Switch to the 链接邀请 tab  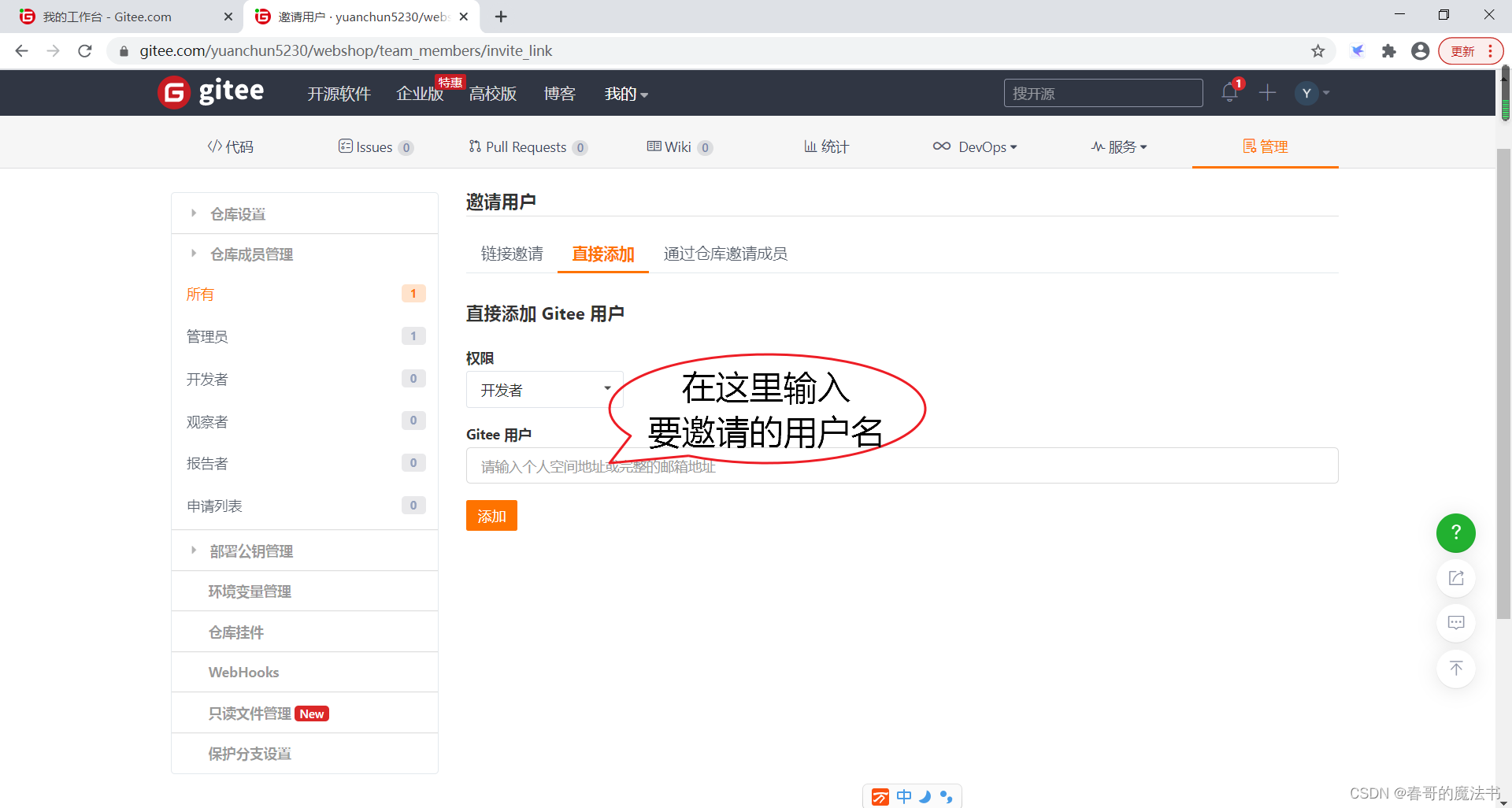coord(512,254)
